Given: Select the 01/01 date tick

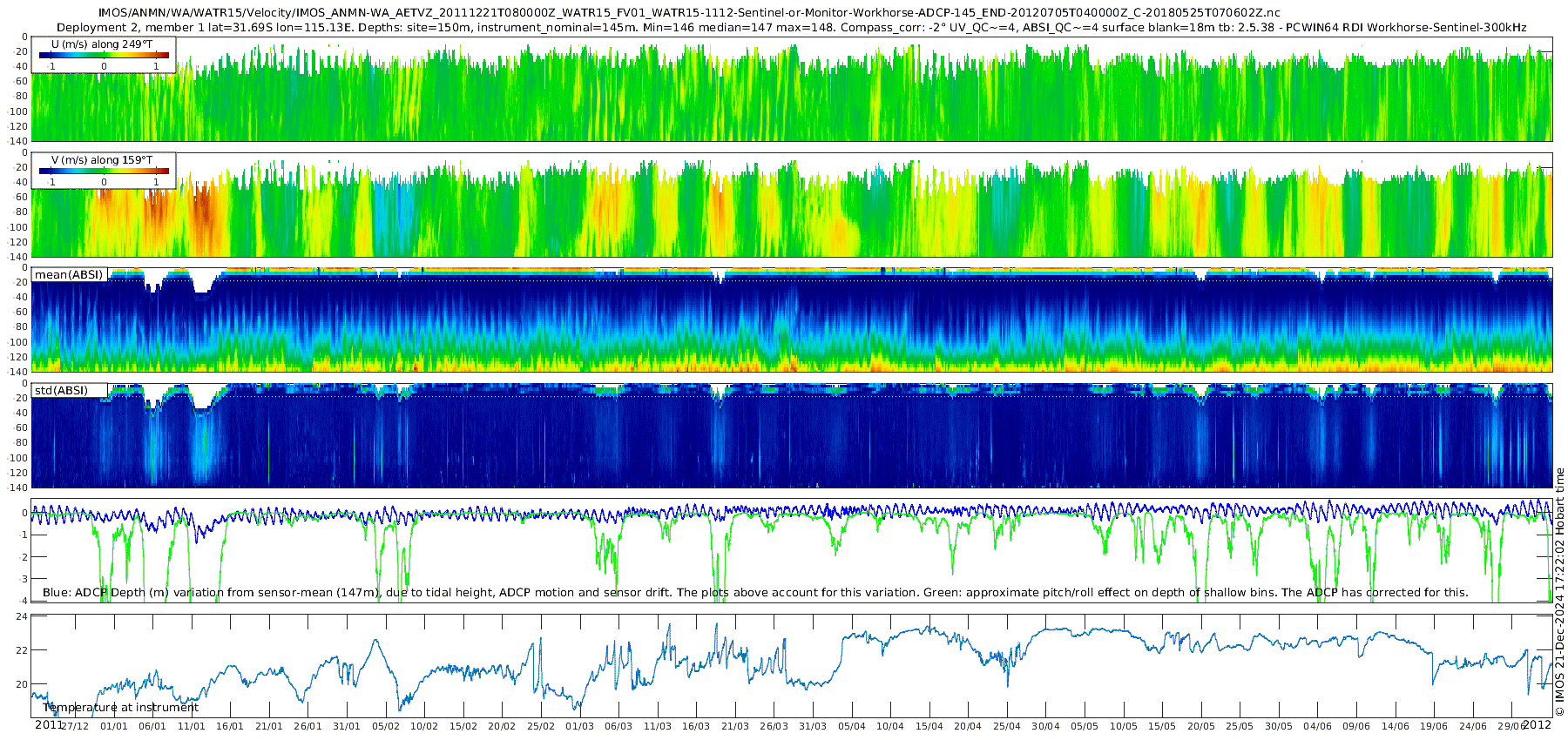Looking at the screenshot, I should tap(114, 727).
